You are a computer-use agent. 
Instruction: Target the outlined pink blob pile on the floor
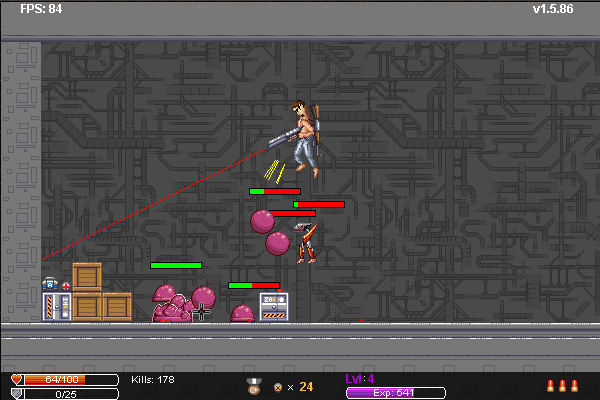pyautogui.click(x=173, y=309)
